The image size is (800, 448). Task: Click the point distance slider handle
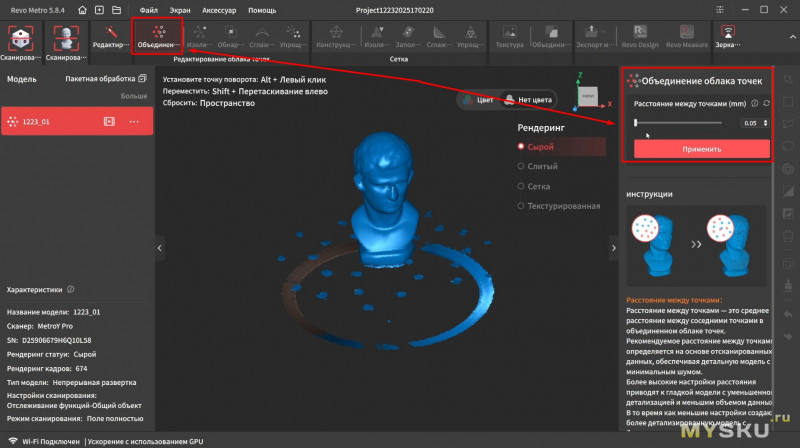coord(636,123)
